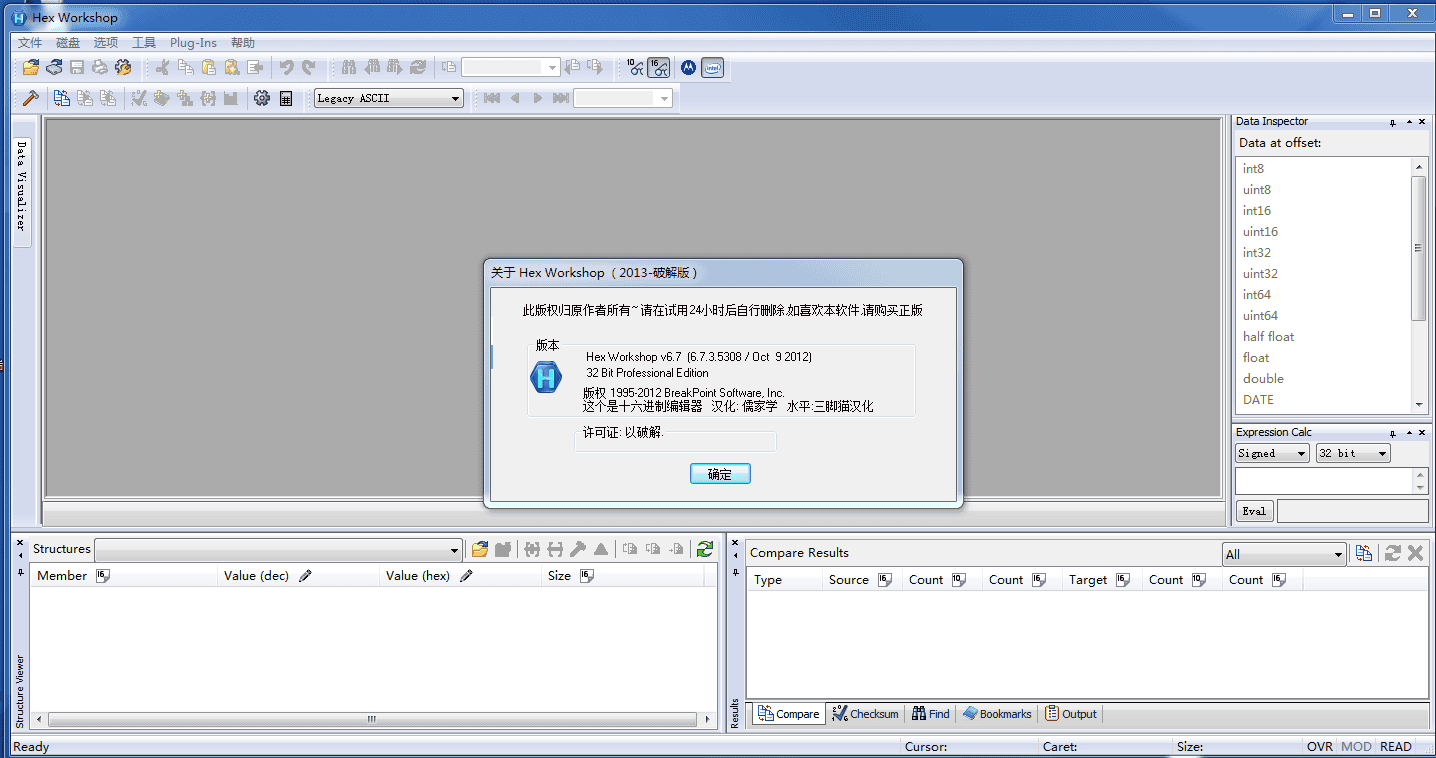Screen dimensions: 1436x758
Task: Open the bookmark navigation dropdown
Action: [623, 98]
